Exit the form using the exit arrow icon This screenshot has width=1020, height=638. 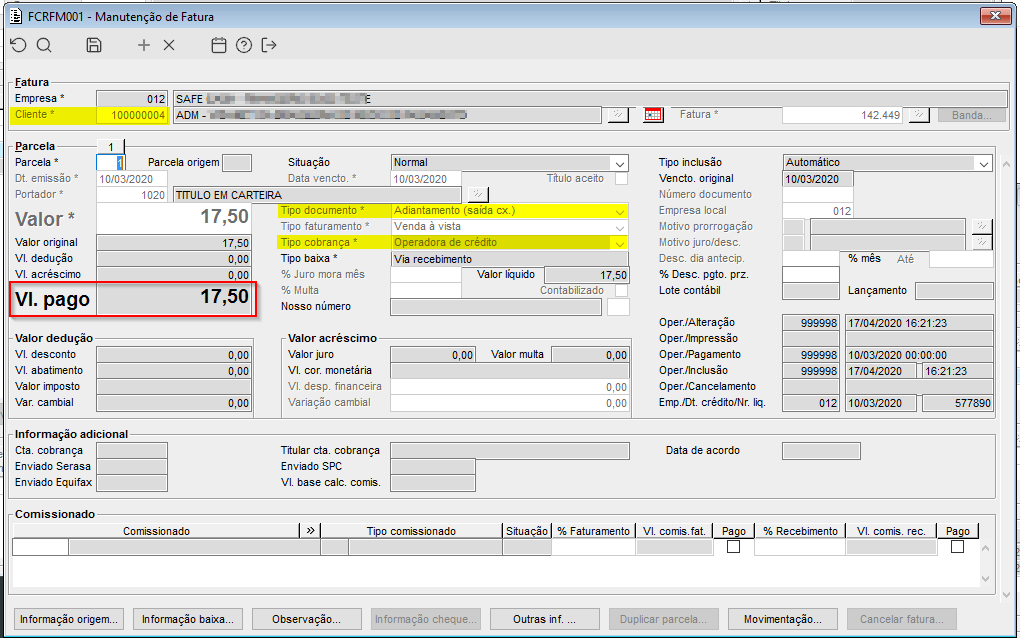269,45
